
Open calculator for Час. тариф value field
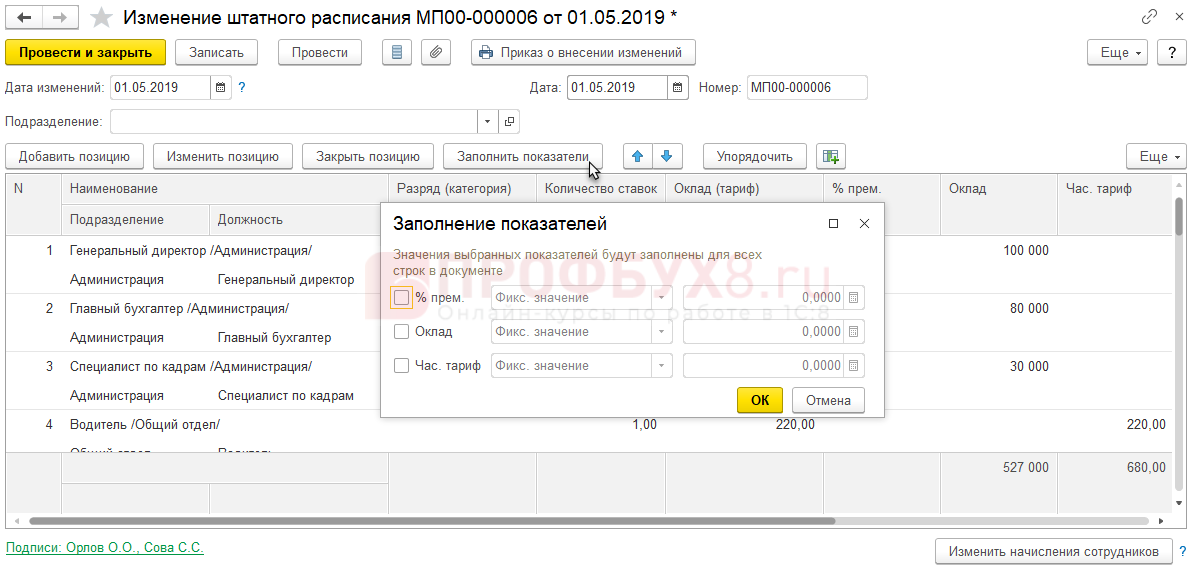854,366
